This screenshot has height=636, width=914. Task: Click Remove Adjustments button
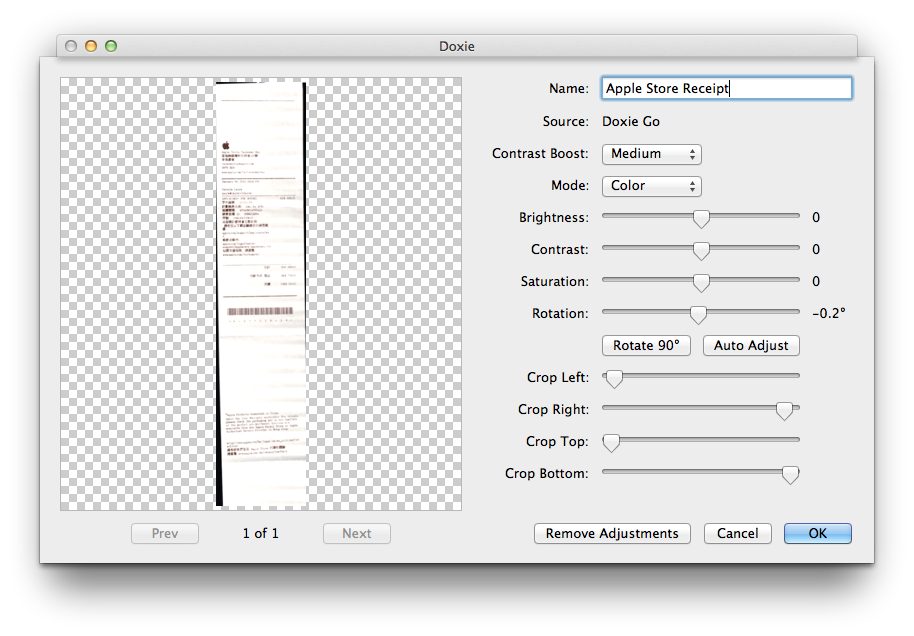pos(612,533)
